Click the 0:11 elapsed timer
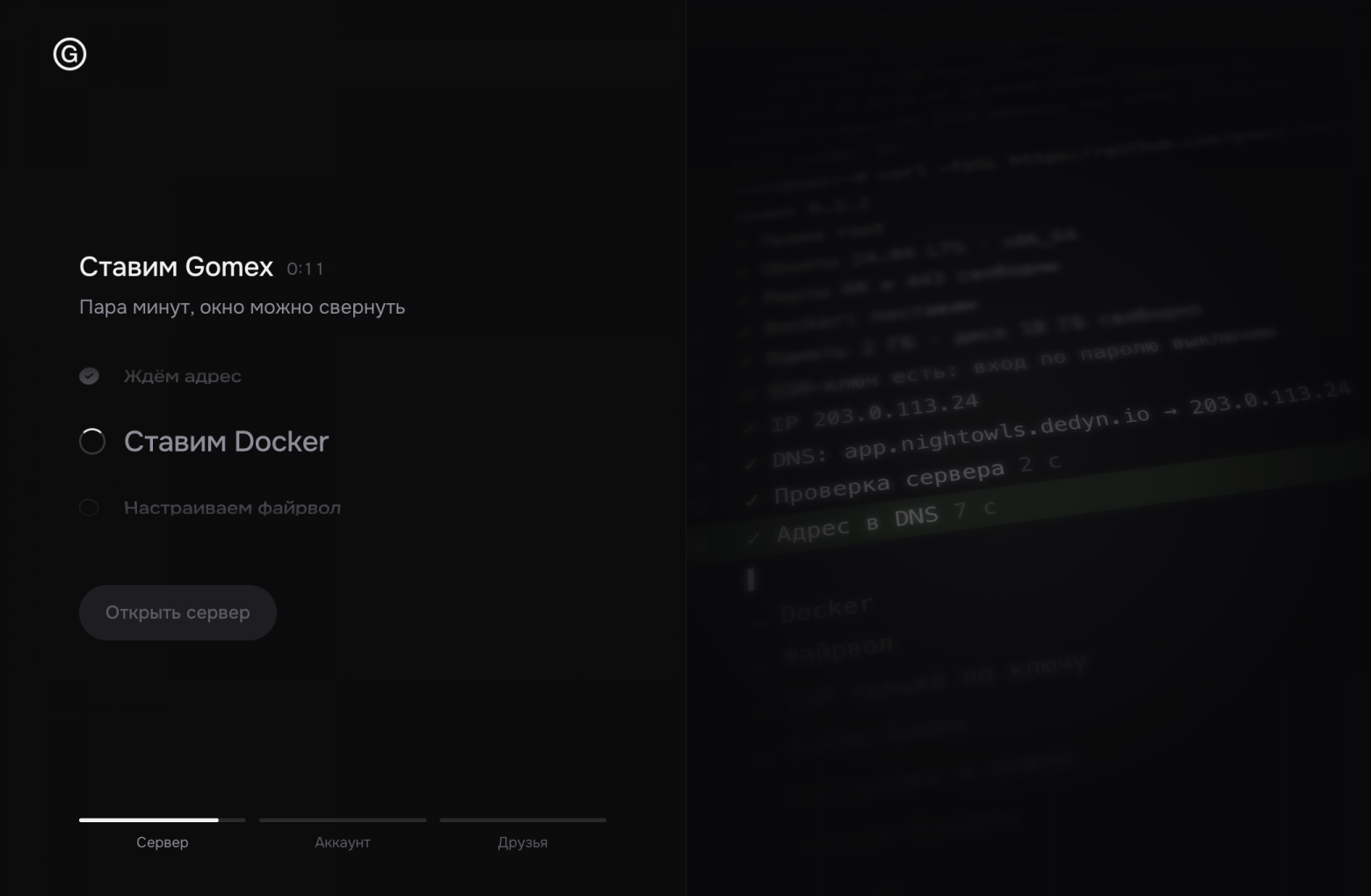This screenshot has width=1371, height=896. (306, 269)
